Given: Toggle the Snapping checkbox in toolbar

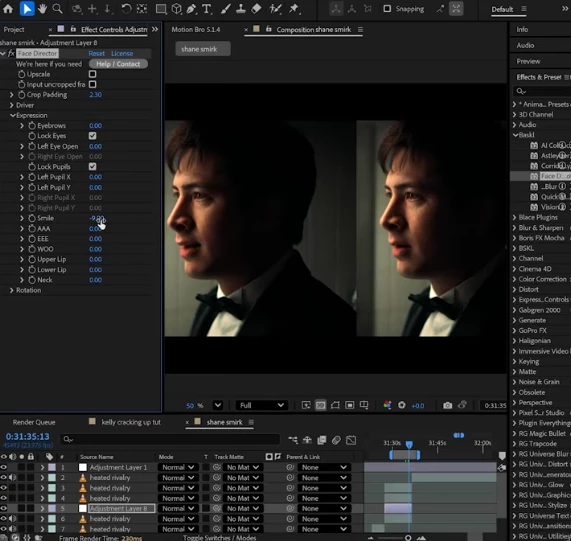Looking at the screenshot, I should (x=387, y=9).
